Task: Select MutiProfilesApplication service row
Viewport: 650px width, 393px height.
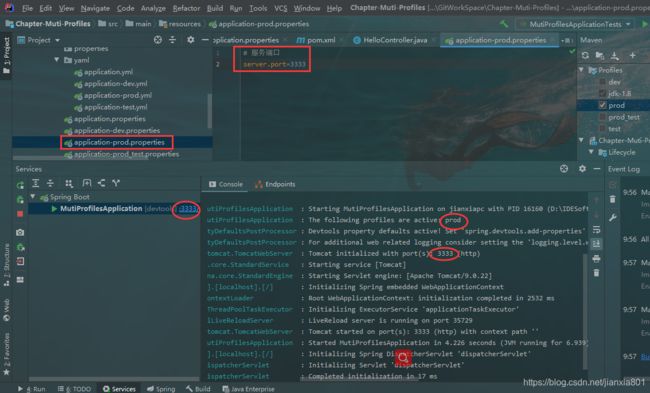Action: 114,209
